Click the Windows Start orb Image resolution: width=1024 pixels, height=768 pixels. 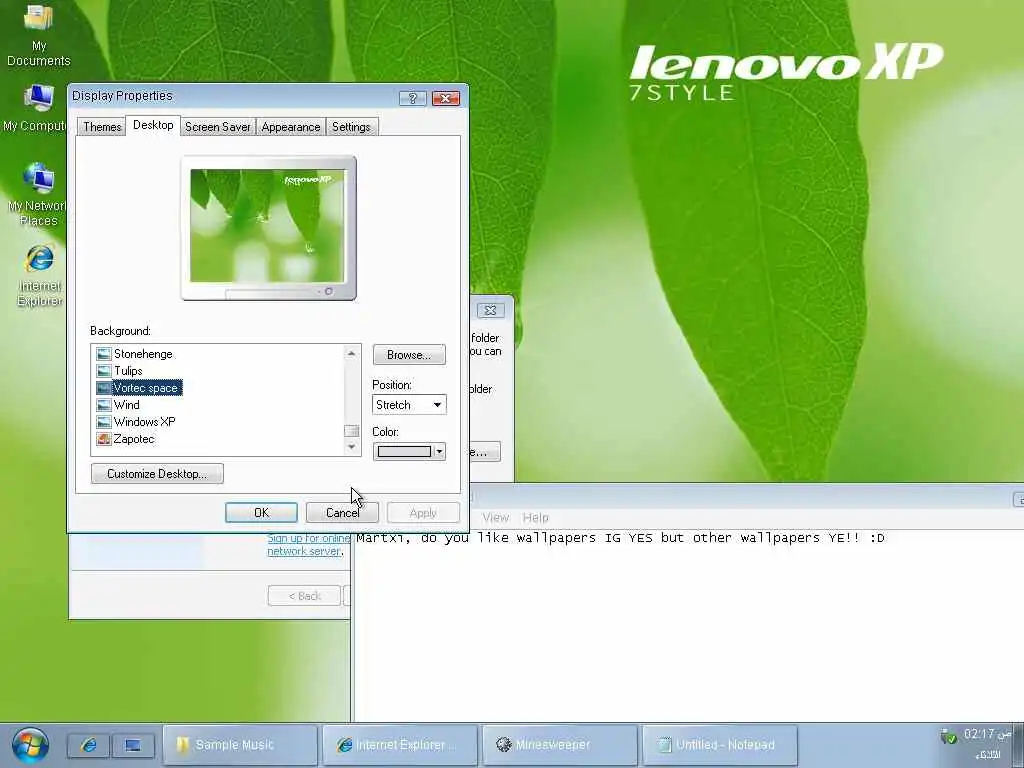(29, 744)
